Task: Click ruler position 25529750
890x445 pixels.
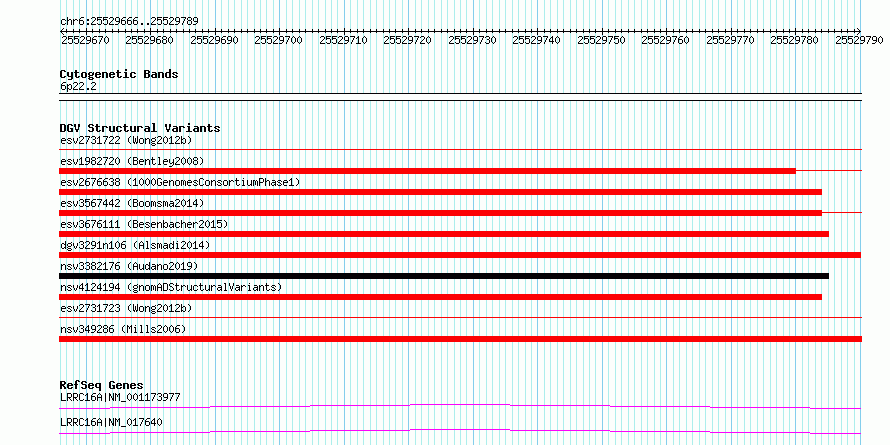Action: point(601,40)
